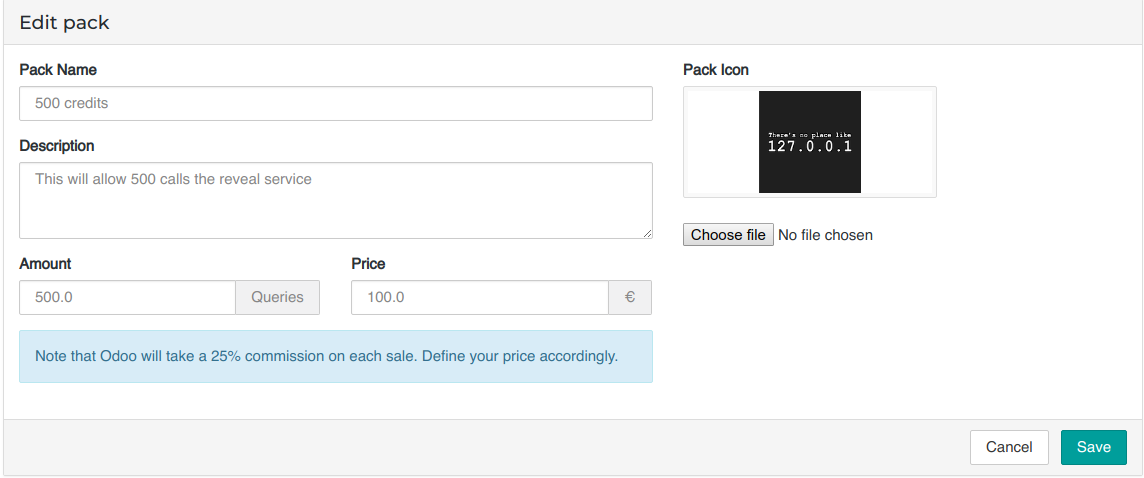
Task: Click the Queries unit addon
Action: click(x=277, y=297)
